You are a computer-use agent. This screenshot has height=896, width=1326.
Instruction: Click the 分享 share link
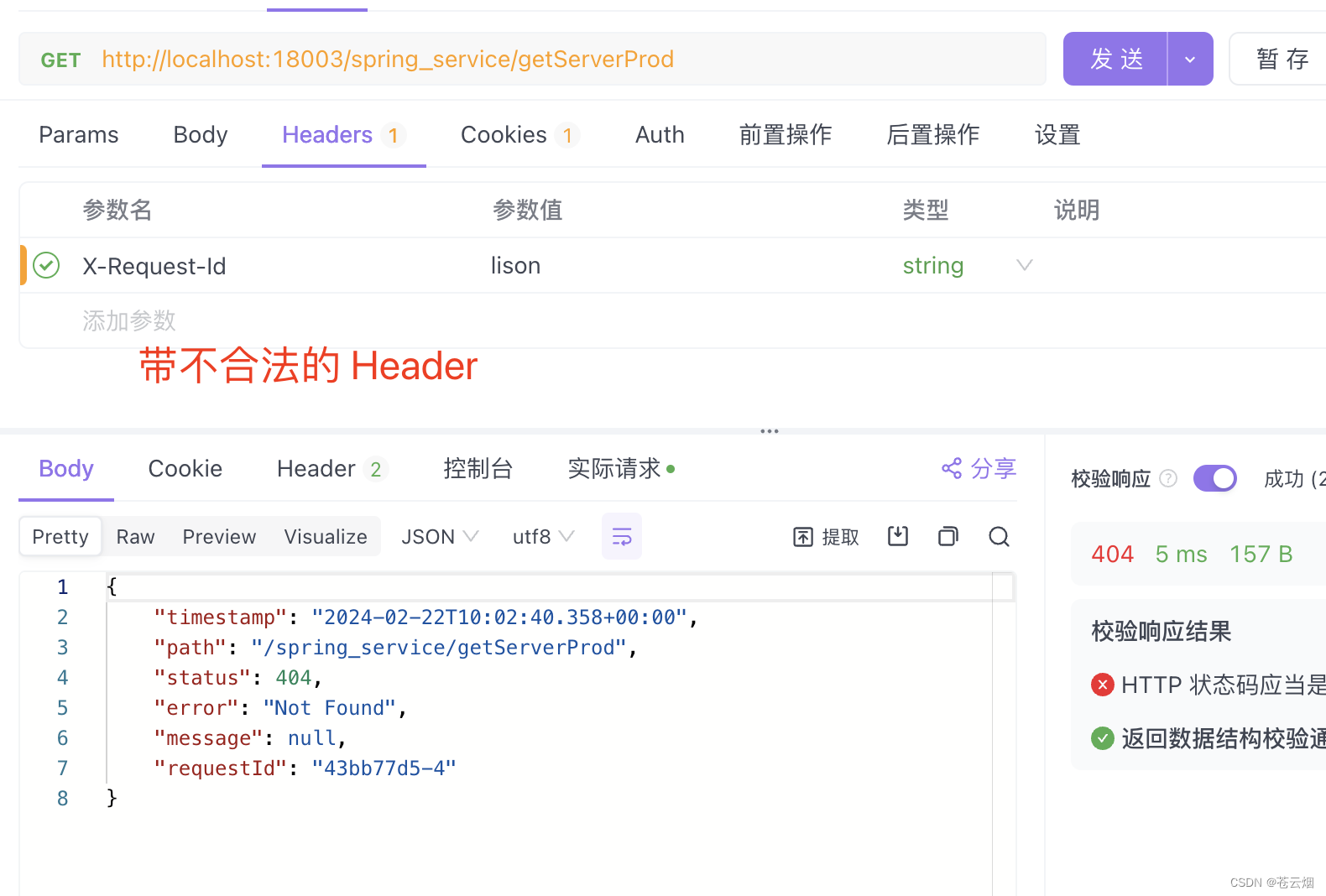tap(979, 468)
